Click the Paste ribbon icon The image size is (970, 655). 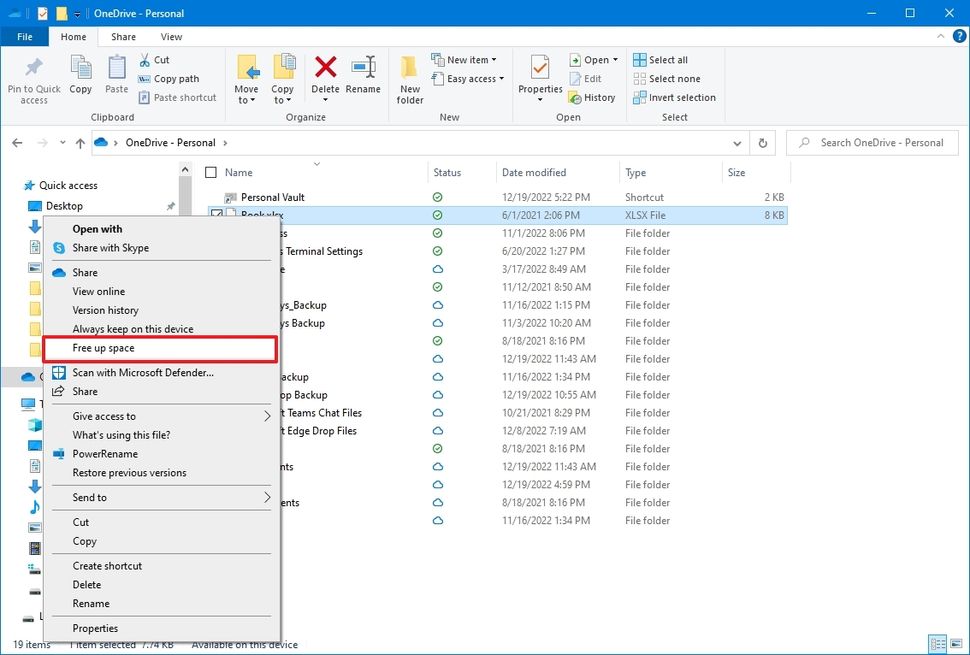pyautogui.click(x=116, y=67)
